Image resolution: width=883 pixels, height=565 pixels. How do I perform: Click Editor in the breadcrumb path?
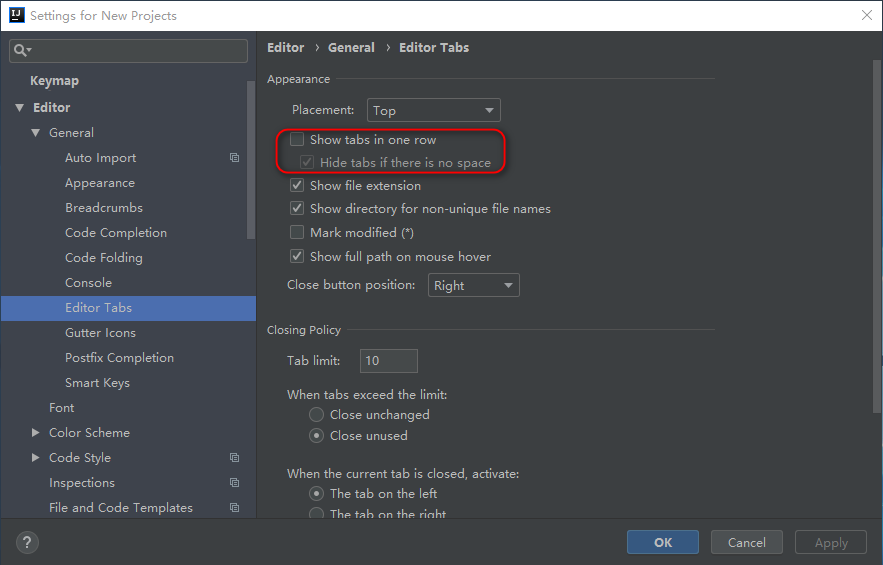(x=286, y=48)
